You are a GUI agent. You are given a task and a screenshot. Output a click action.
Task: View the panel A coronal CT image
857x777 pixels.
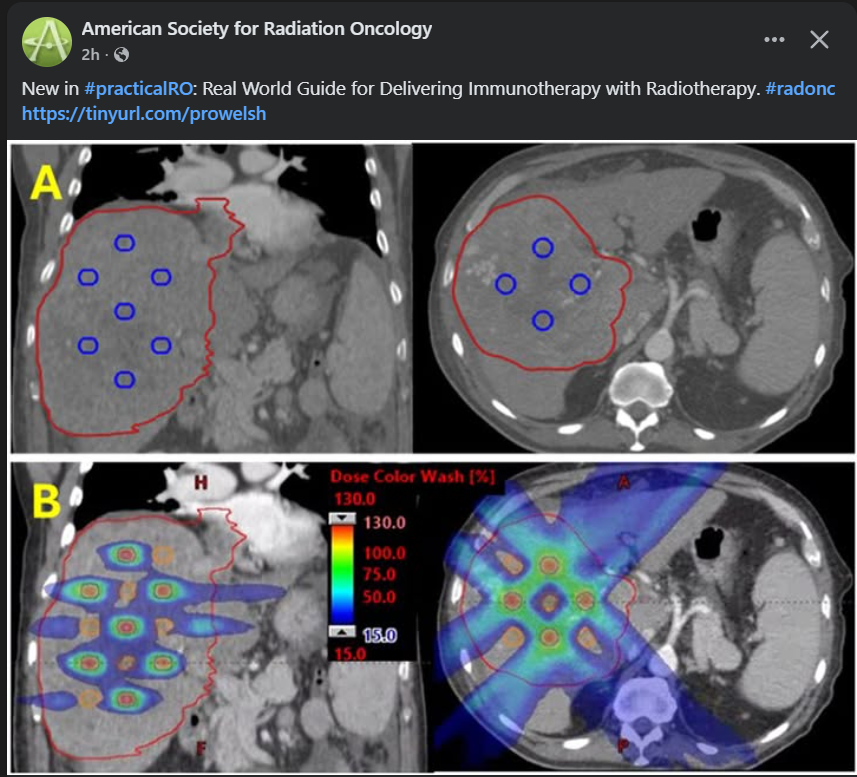pyautogui.click(x=210, y=300)
